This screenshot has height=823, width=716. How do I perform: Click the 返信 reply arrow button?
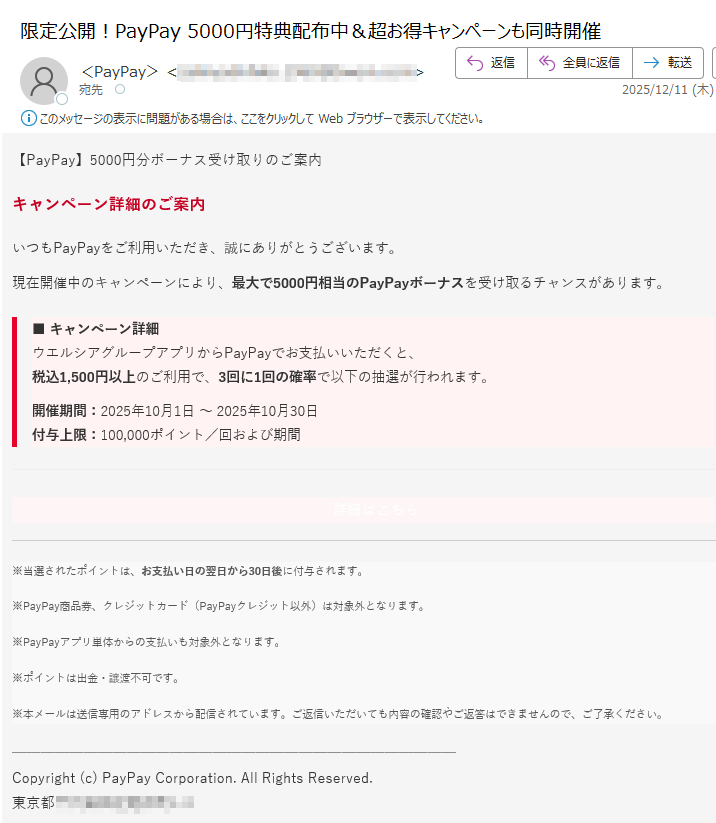491,63
